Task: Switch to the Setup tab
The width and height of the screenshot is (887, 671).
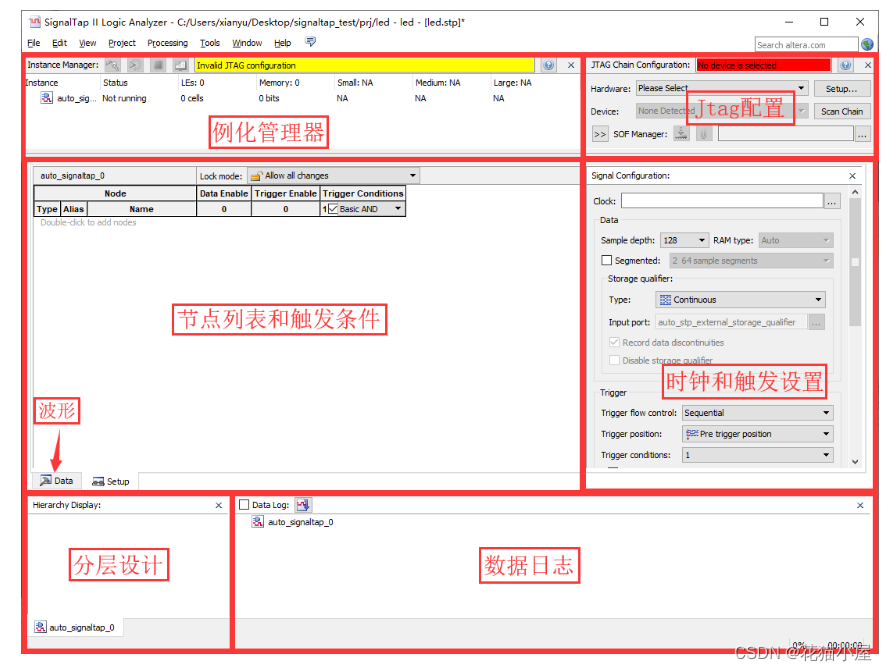Action: pos(111,481)
